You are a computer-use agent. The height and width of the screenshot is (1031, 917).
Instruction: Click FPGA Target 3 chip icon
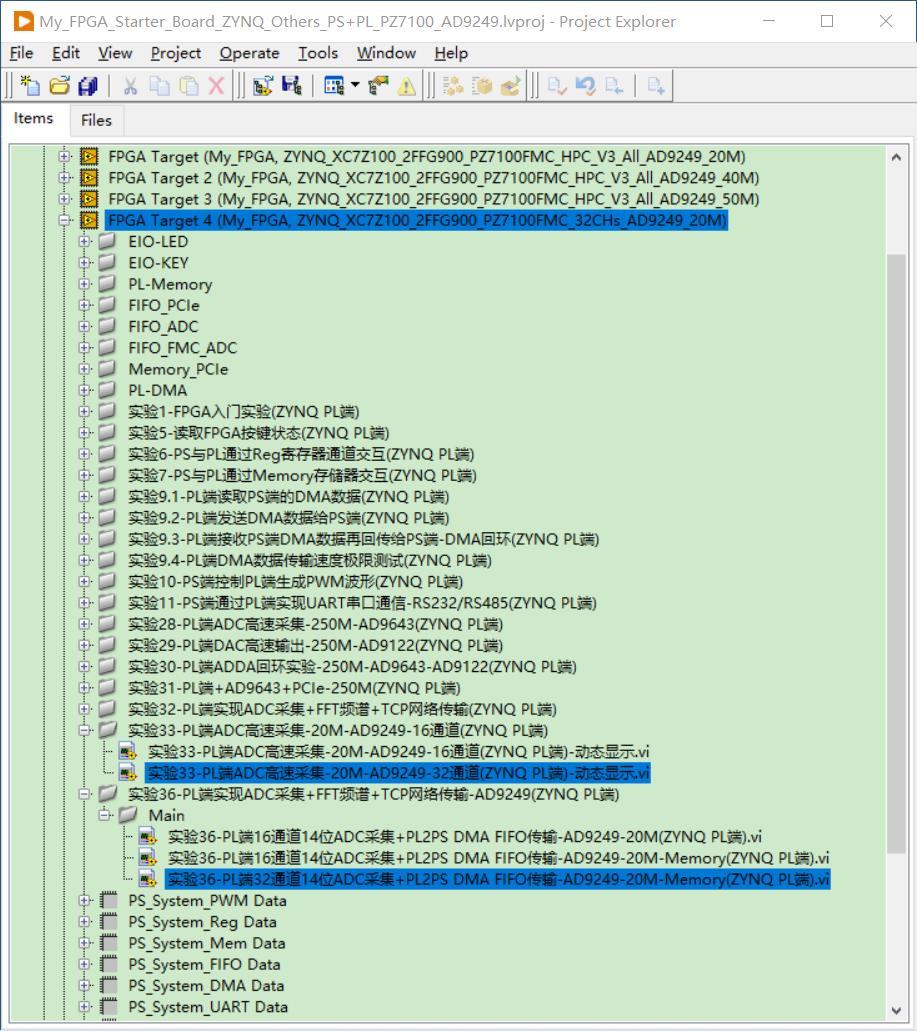click(x=89, y=199)
